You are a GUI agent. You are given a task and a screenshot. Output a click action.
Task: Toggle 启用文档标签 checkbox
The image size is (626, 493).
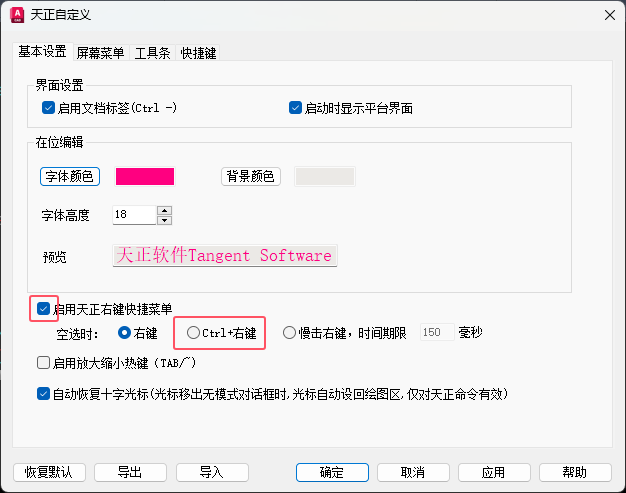coord(48,108)
